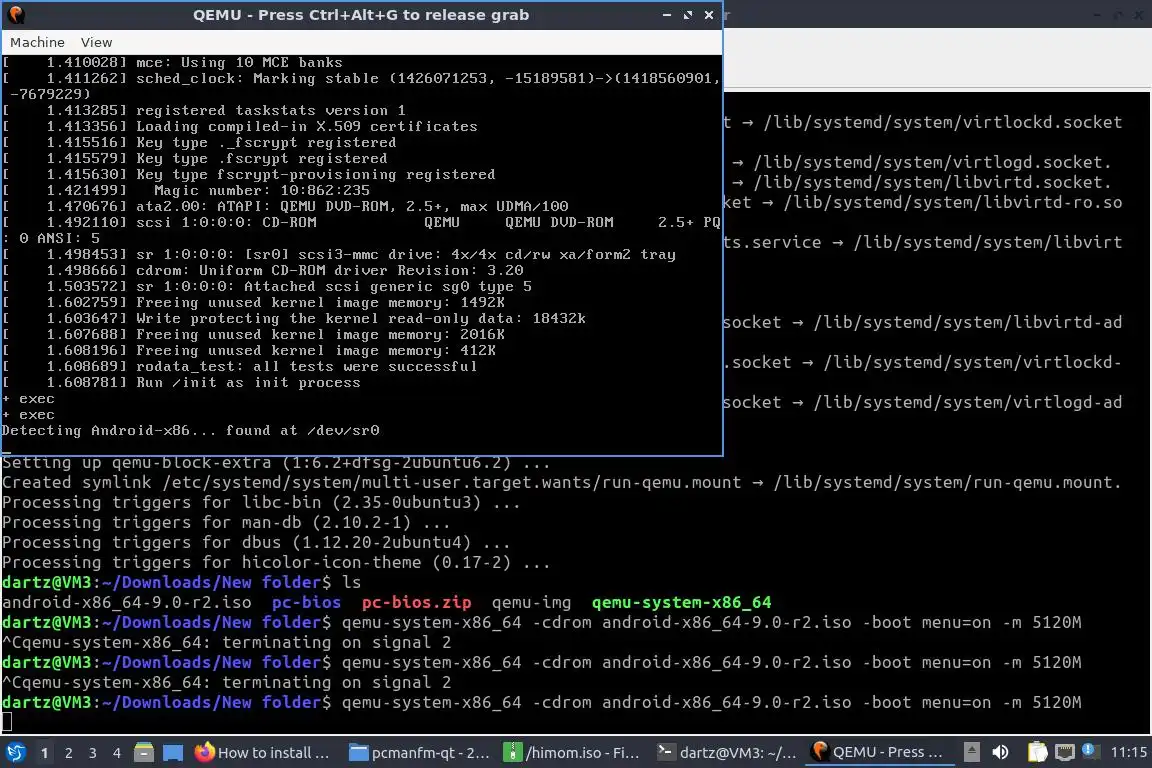Click 'pc-bios' directory in ls output
The width and height of the screenshot is (1152, 768).
(306, 603)
